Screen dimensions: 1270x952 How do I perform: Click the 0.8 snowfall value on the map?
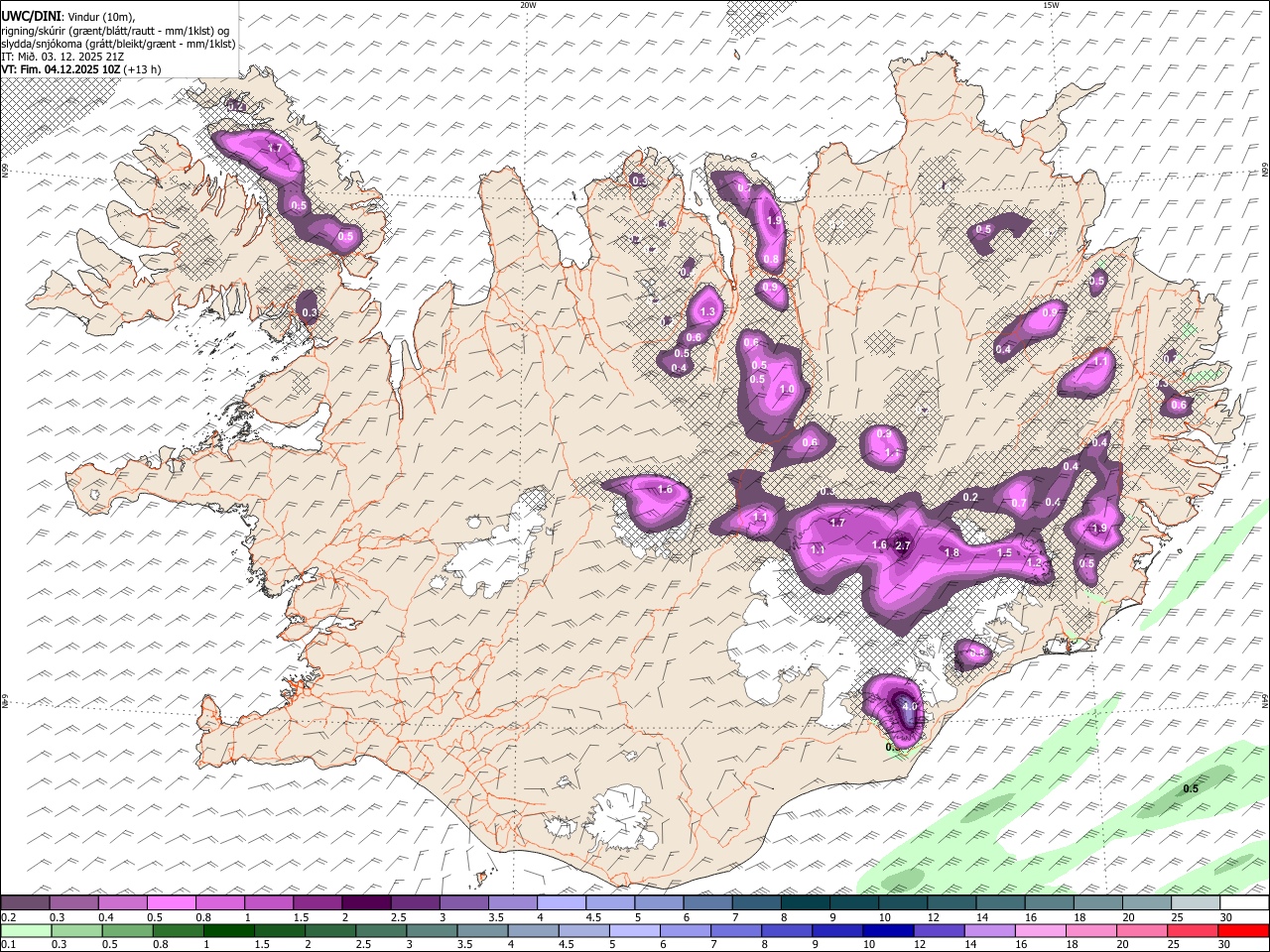point(771,259)
